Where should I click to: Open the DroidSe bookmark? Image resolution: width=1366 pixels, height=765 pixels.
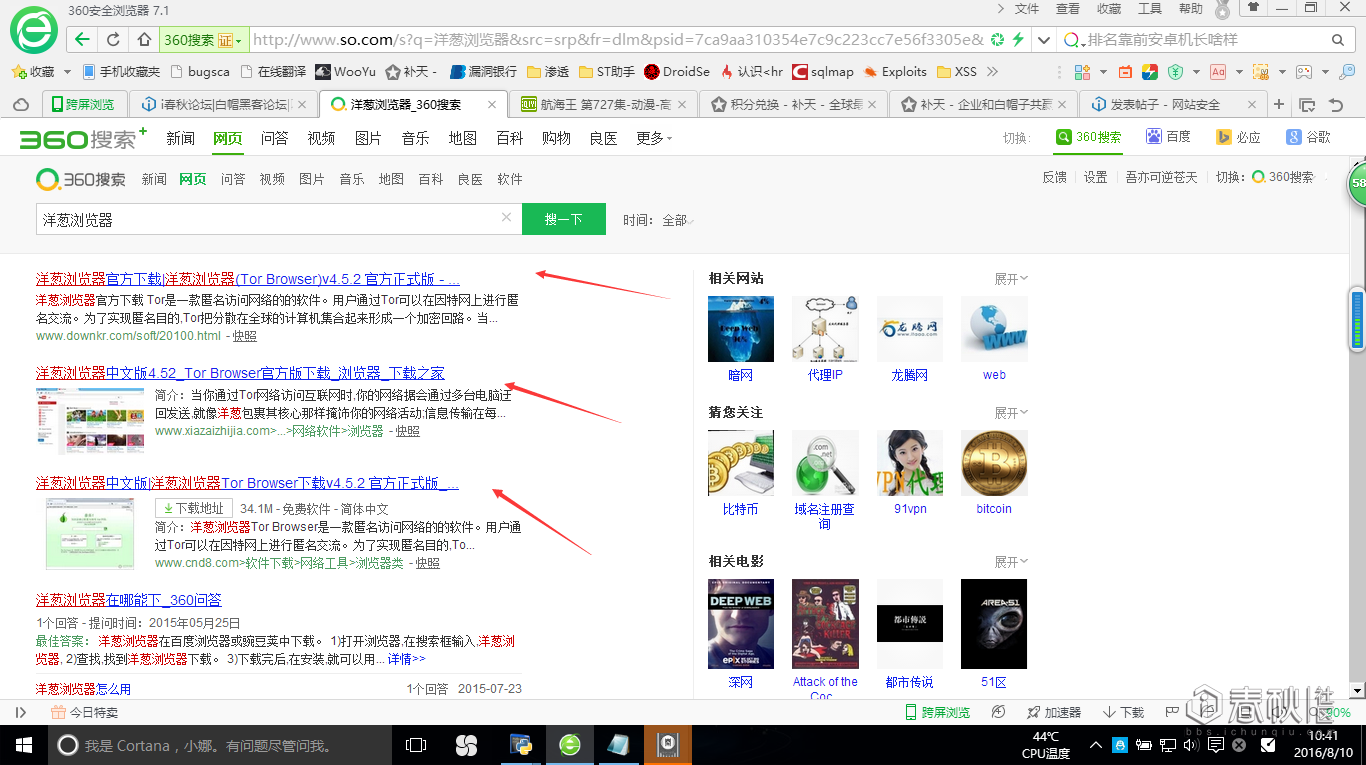(x=677, y=72)
